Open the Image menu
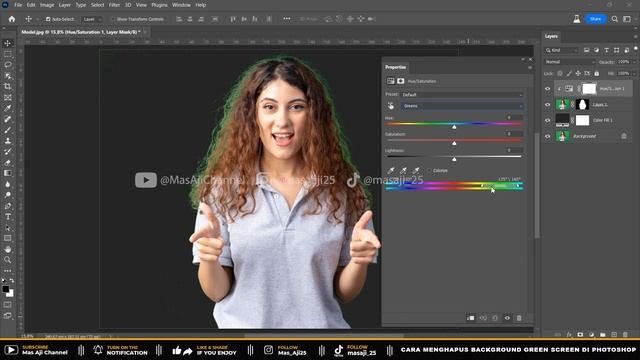The width and height of the screenshot is (640, 360). (47, 5)
